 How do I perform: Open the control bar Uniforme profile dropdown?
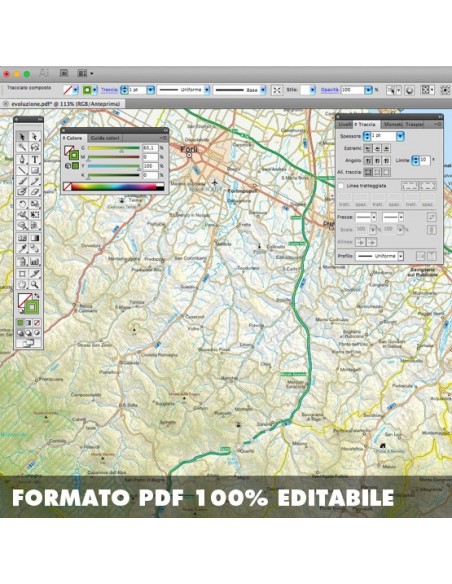[x=207, y=90]
